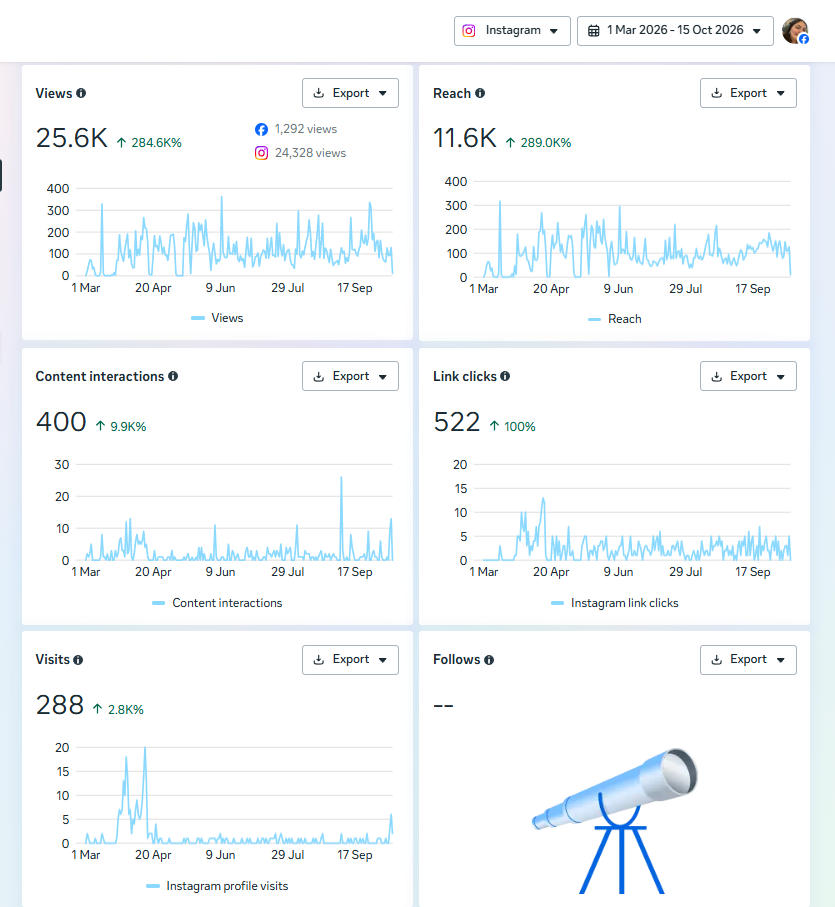
Task: Click the Follows info icon
Action: click(489, 659)
